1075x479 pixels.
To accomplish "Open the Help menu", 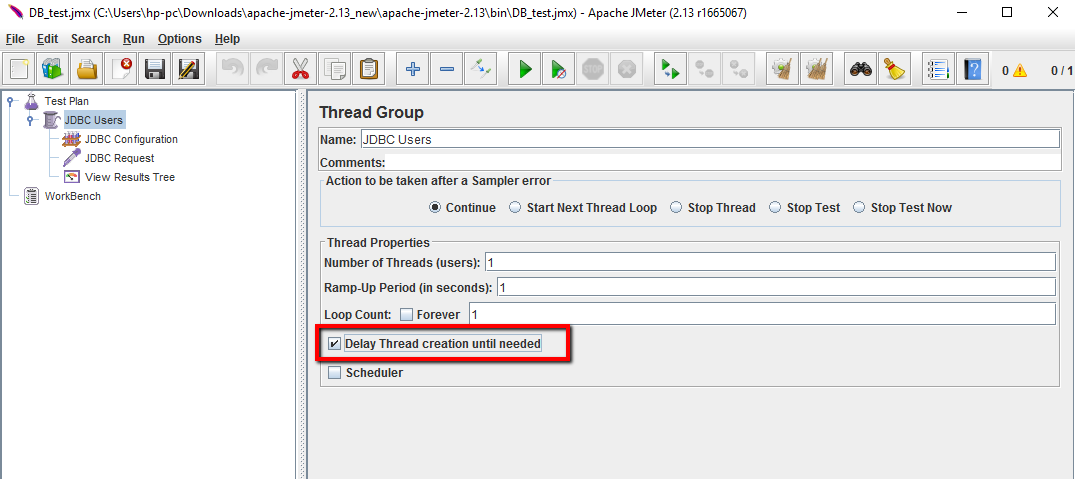I will 227,39.
